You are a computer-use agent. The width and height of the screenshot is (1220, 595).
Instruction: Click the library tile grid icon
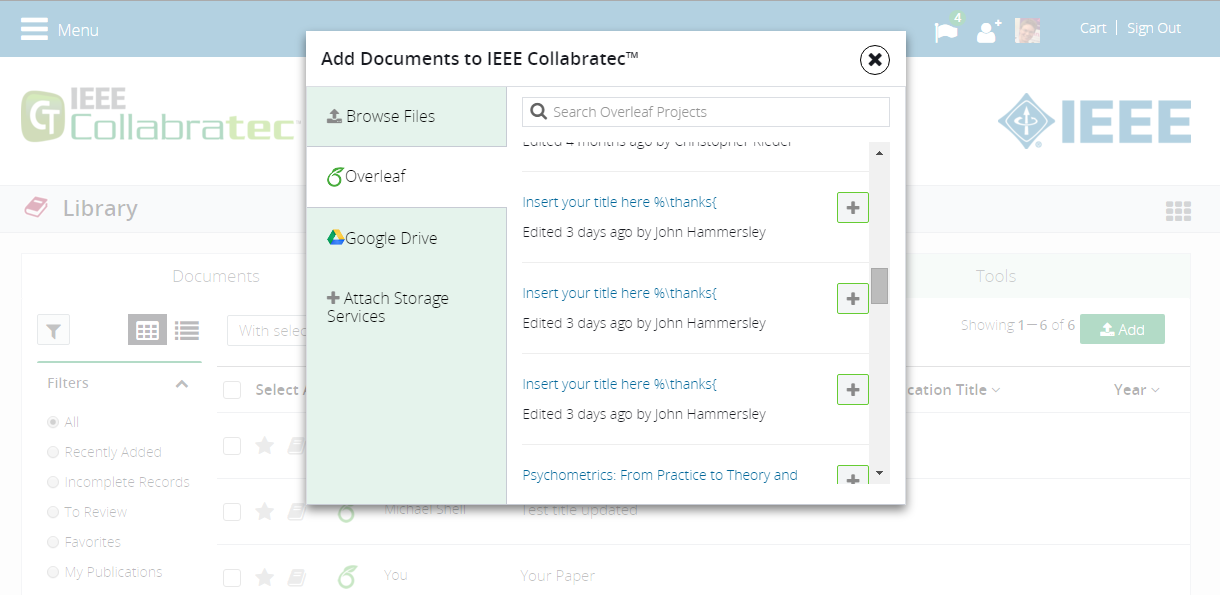click(1178, 211)
